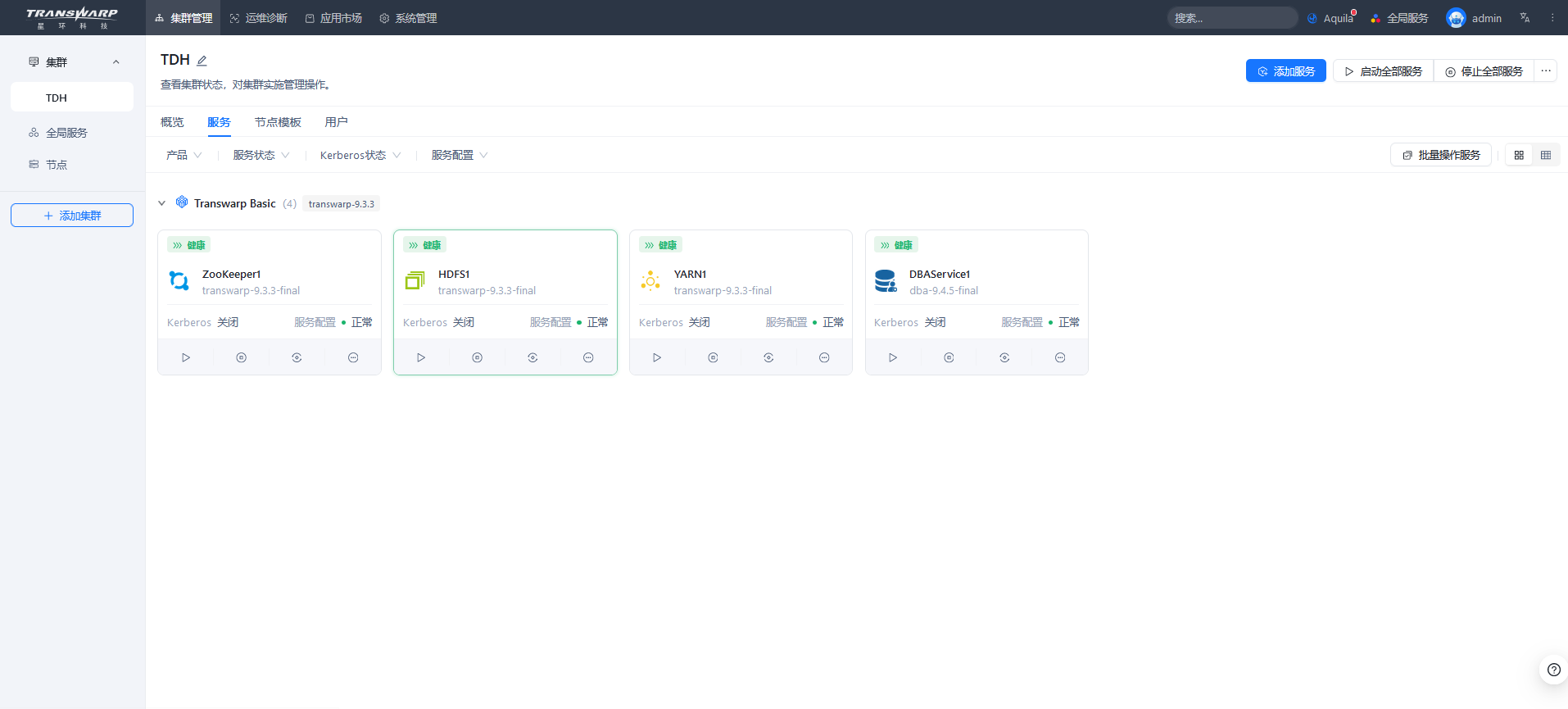Open the DBAService1 service name
The height and width of the screenshot is (709, 1568).
[940, 275]
